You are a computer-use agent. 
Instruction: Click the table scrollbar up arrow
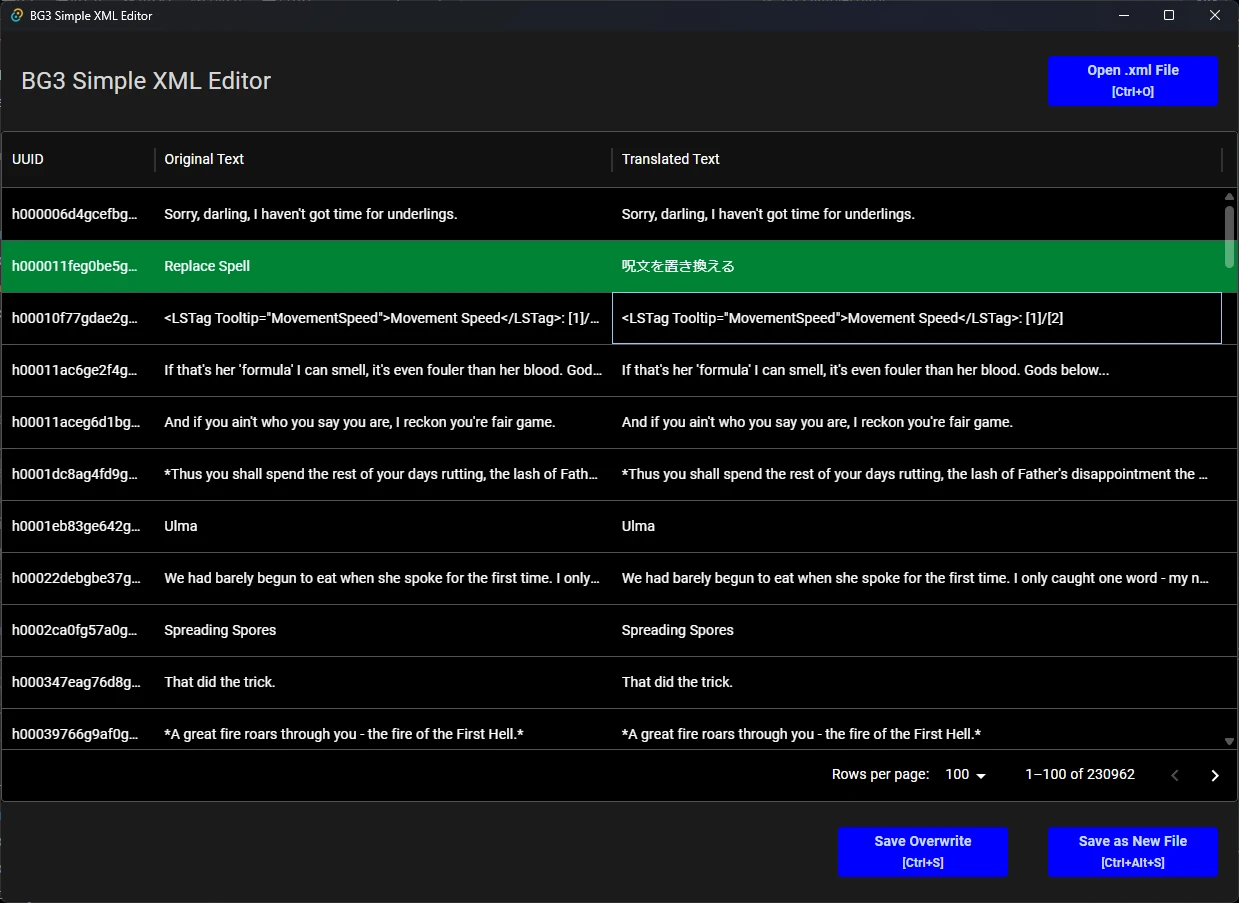pos(1230,197)
